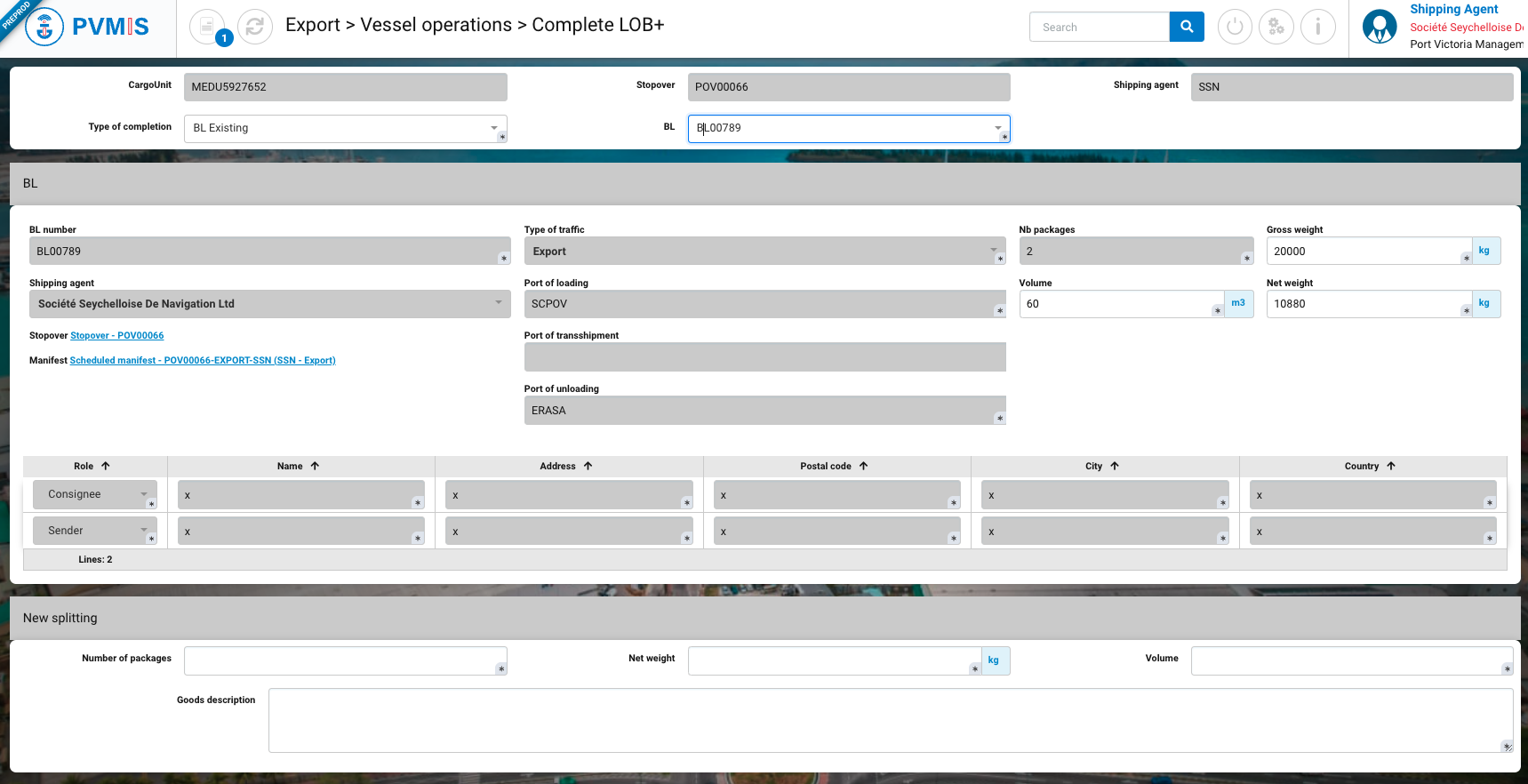This screenshot has width=1528, height=784.
Task: Open the documents icon with badge 1
Action: click(x=207, y=27)
